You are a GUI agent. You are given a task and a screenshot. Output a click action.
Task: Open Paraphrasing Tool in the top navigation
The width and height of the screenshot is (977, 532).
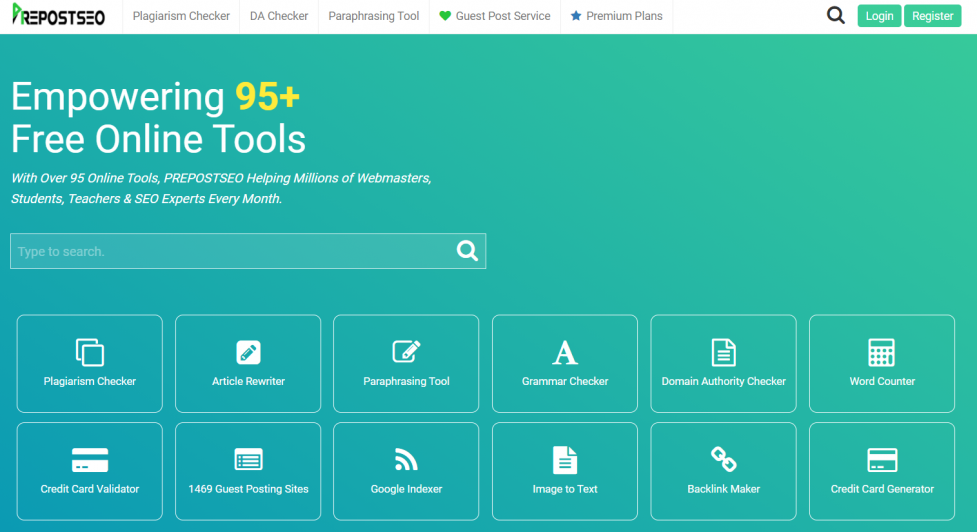(373, 16)
